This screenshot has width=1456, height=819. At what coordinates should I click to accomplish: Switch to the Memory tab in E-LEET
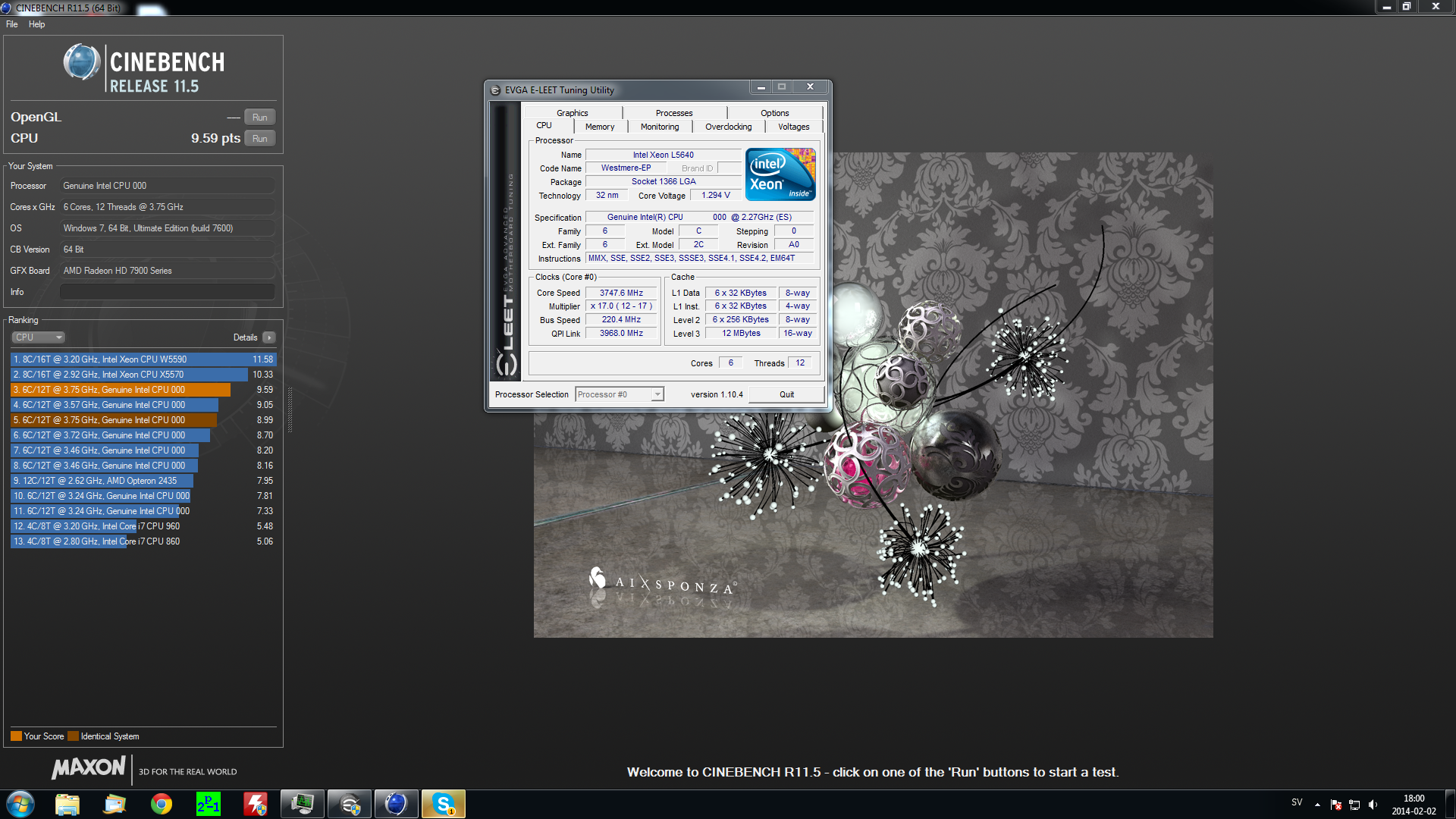pyautogui.click(x=600, y=127)
